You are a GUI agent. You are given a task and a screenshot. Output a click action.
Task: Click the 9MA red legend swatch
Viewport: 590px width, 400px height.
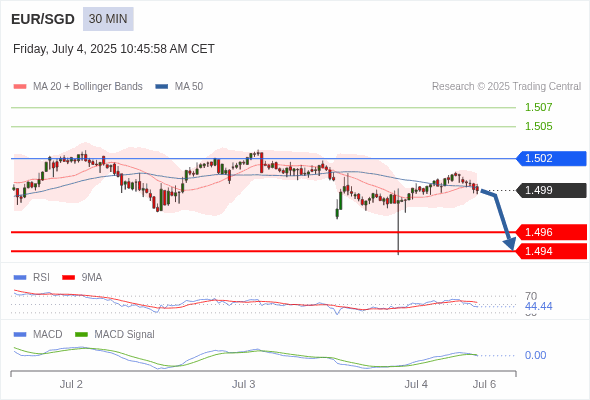[x=68, y=278]
